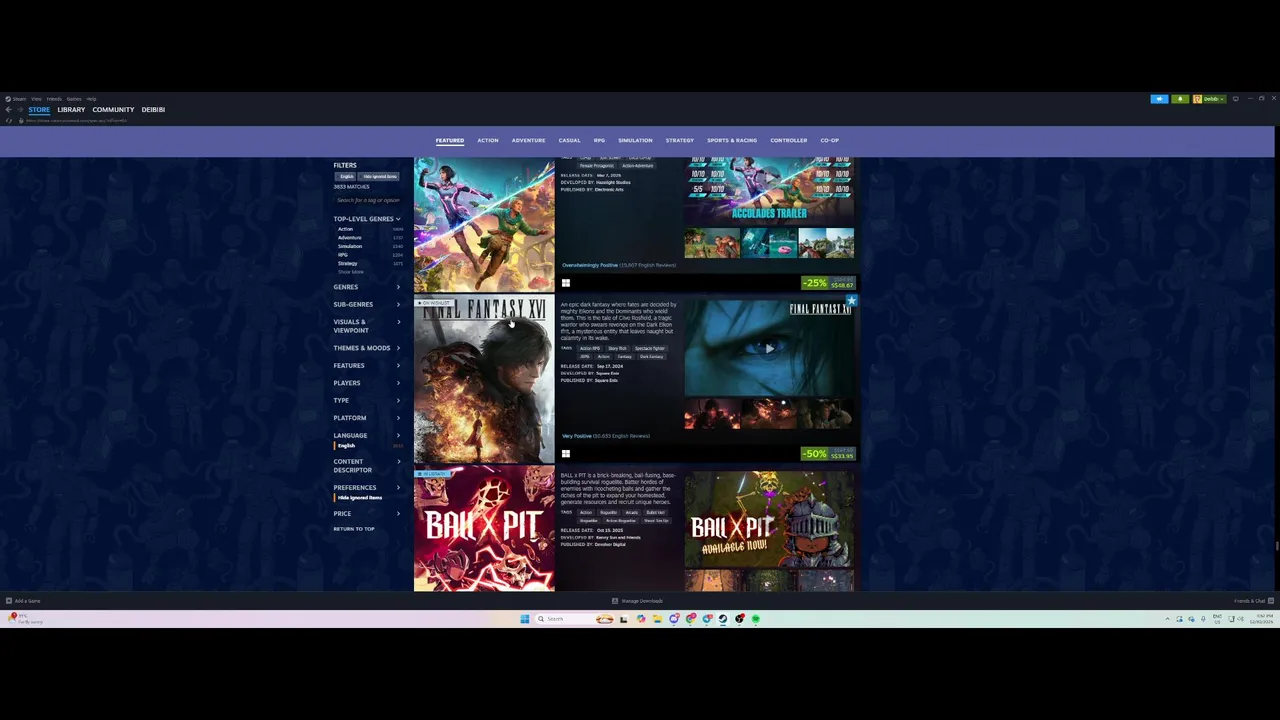This screenshot has width=1280, height=720.
Task: Check the Simulation genre filter
Action: pyautogui.click(x=369, y=246)
